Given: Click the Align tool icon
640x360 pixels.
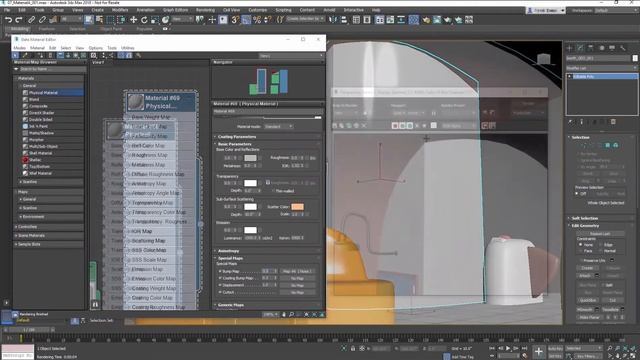Looking at the screenshot, I should (x=344, y=20).
